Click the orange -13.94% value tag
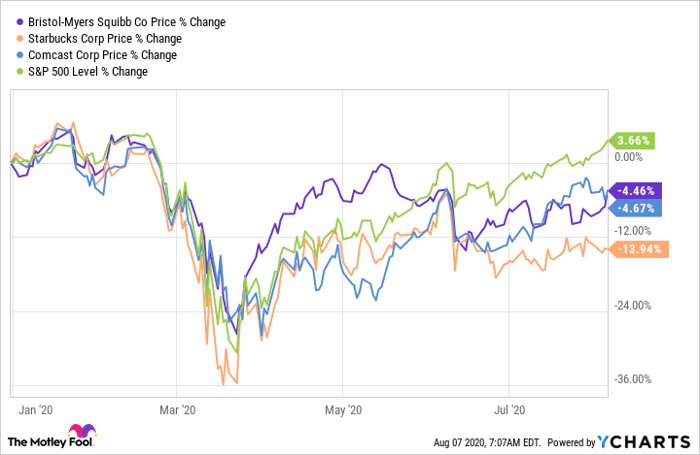 pos(638,248)
